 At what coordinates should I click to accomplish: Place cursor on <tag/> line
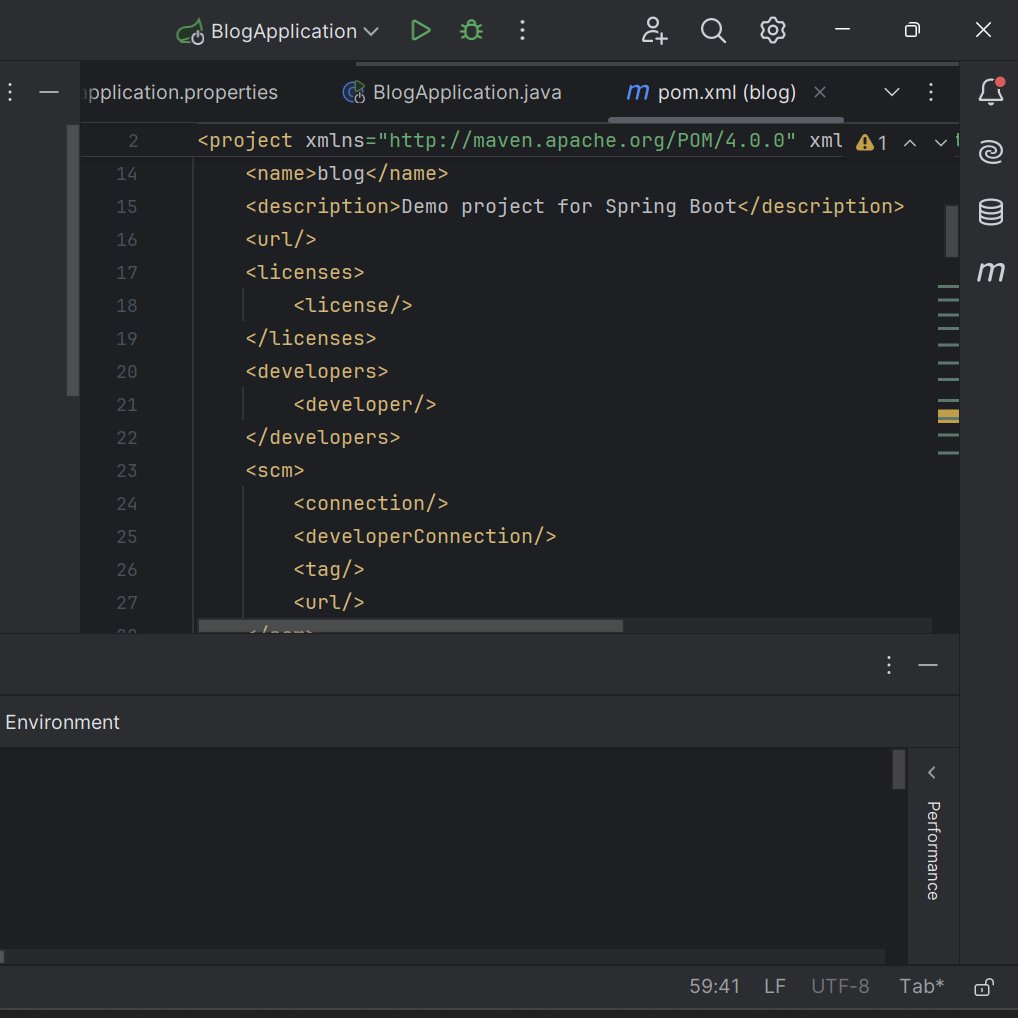[x=329, y=569]
